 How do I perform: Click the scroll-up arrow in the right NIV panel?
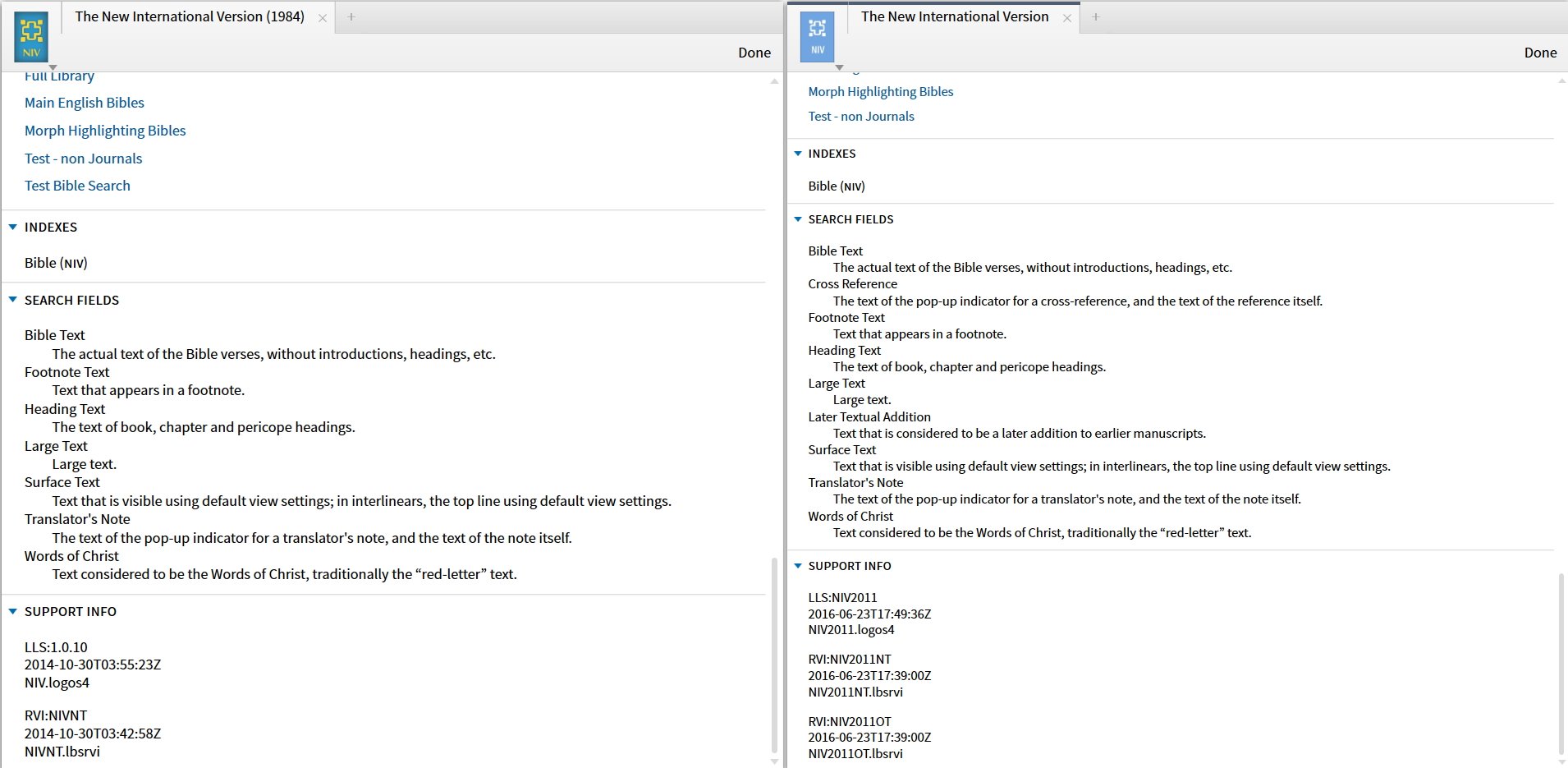point(1561,80)
